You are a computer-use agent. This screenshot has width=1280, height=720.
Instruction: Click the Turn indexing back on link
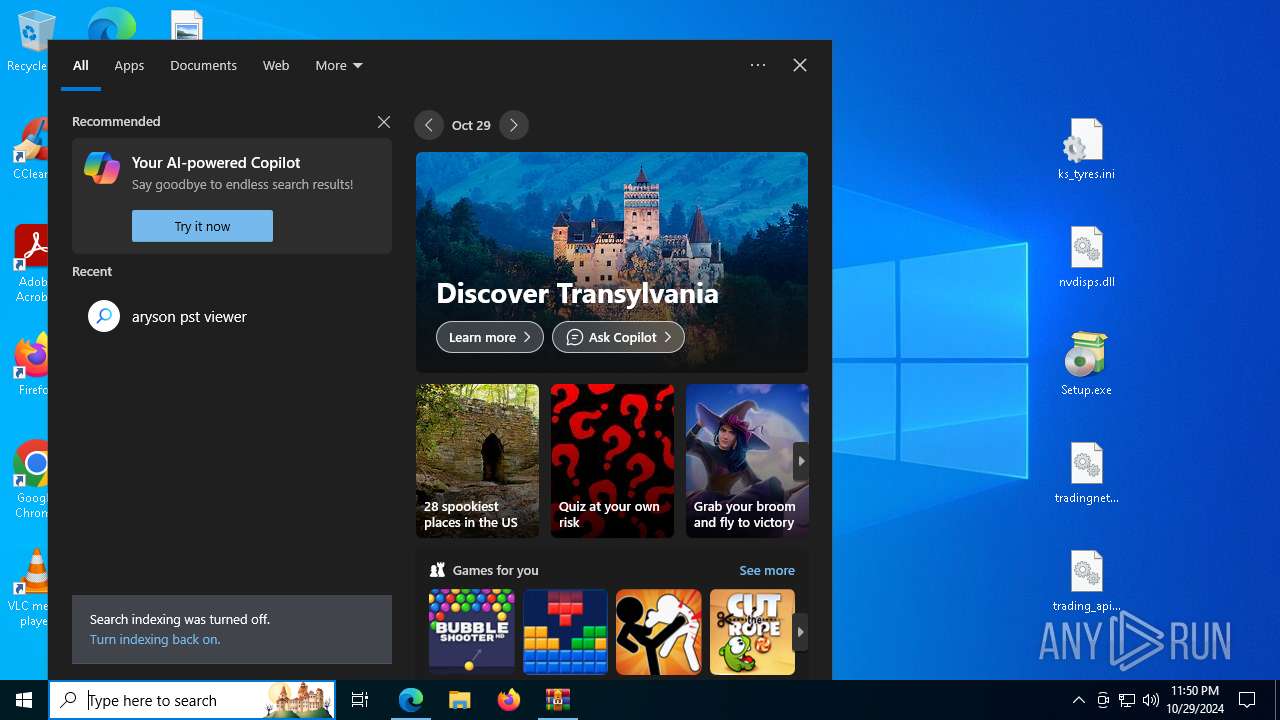pos(155,639)
